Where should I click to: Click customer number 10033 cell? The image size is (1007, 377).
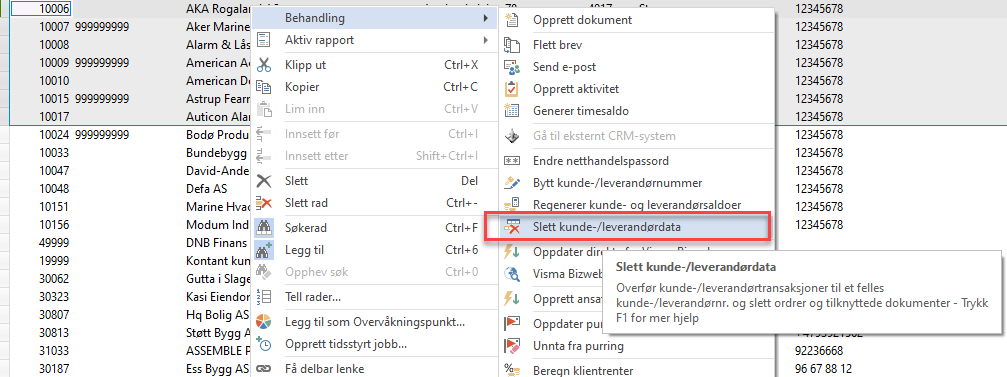[55, 153]
